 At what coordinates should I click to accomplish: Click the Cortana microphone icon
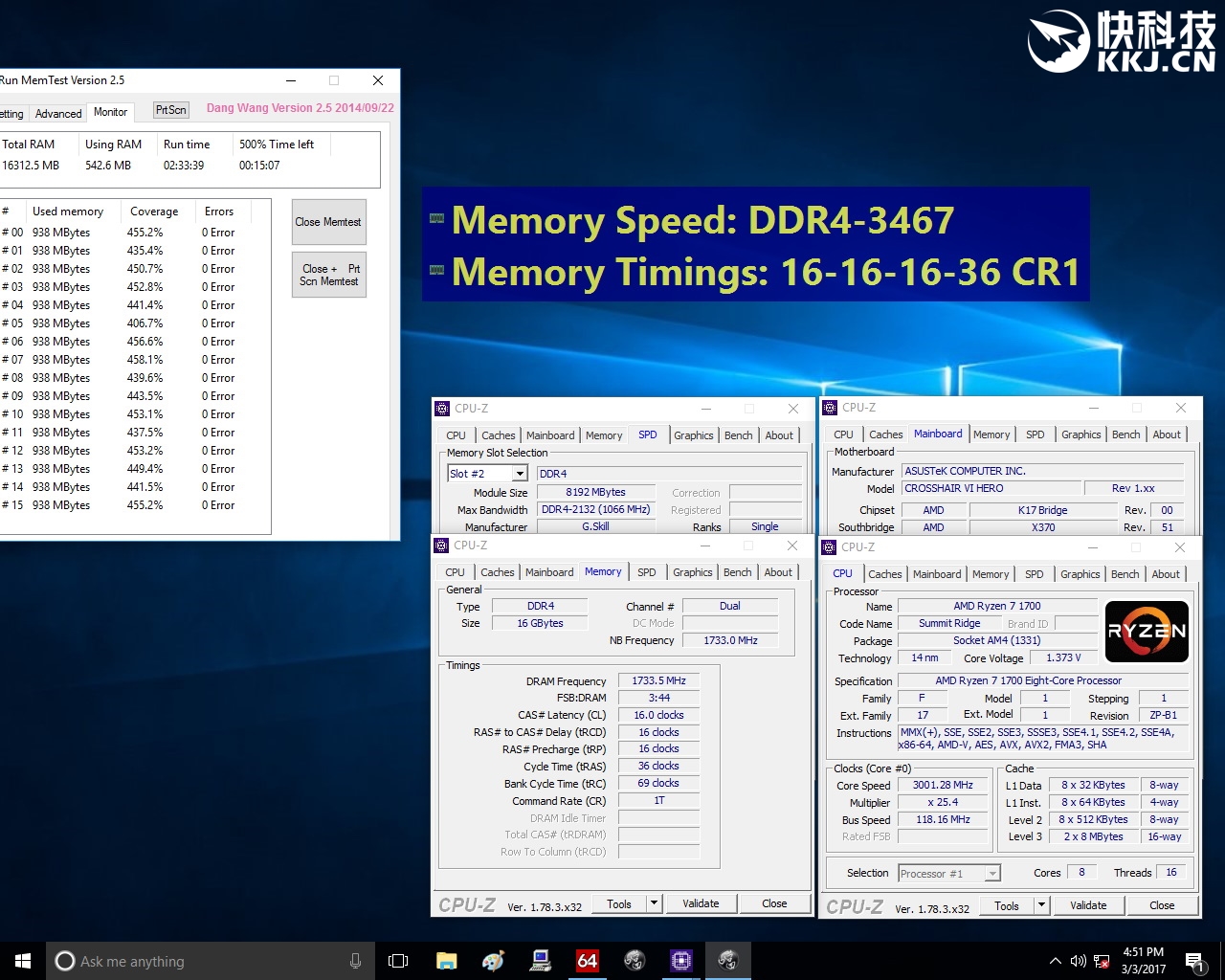(355, 961)
